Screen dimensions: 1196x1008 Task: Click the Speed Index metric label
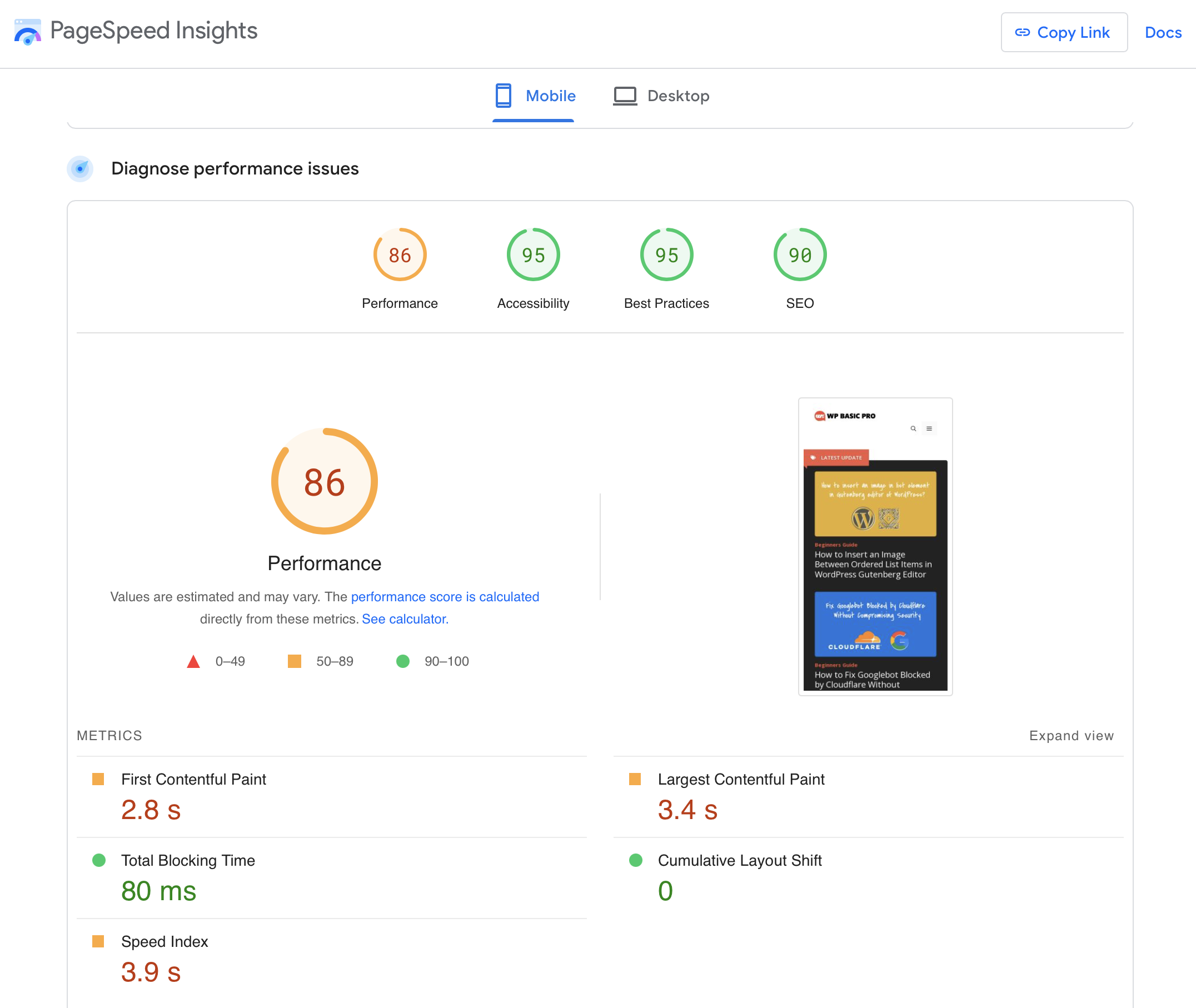click(165, 942)
